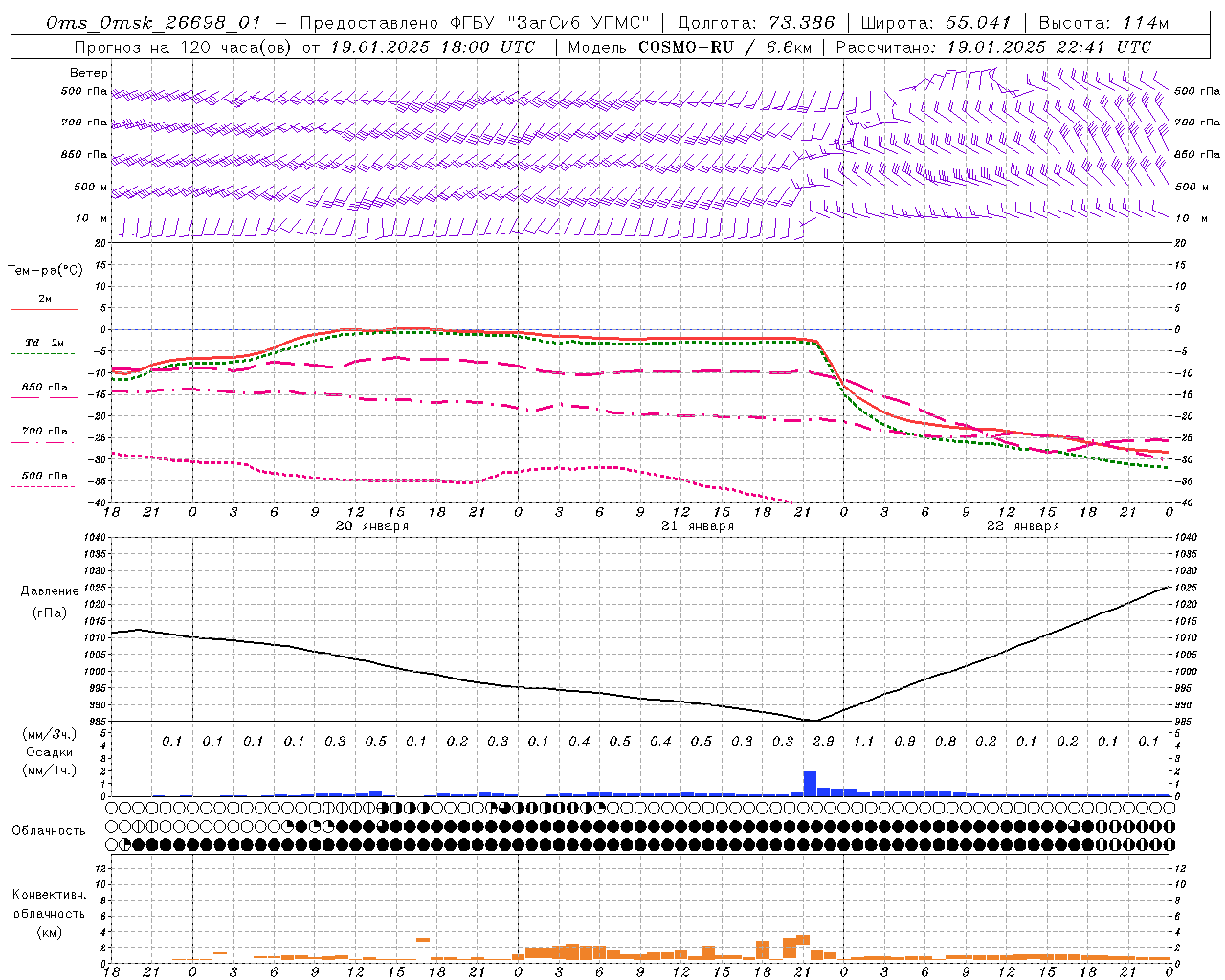Click the 500 гПа label in temperature legend
The image size is (1225, 980).
coord(45,476)
